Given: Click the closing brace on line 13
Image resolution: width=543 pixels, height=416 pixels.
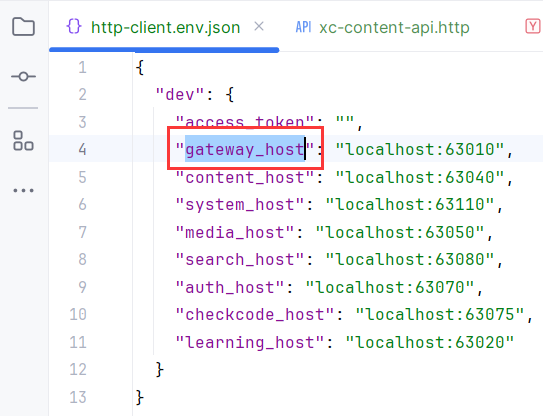Looking at the screenshot, I should click(x=140, y=397).
